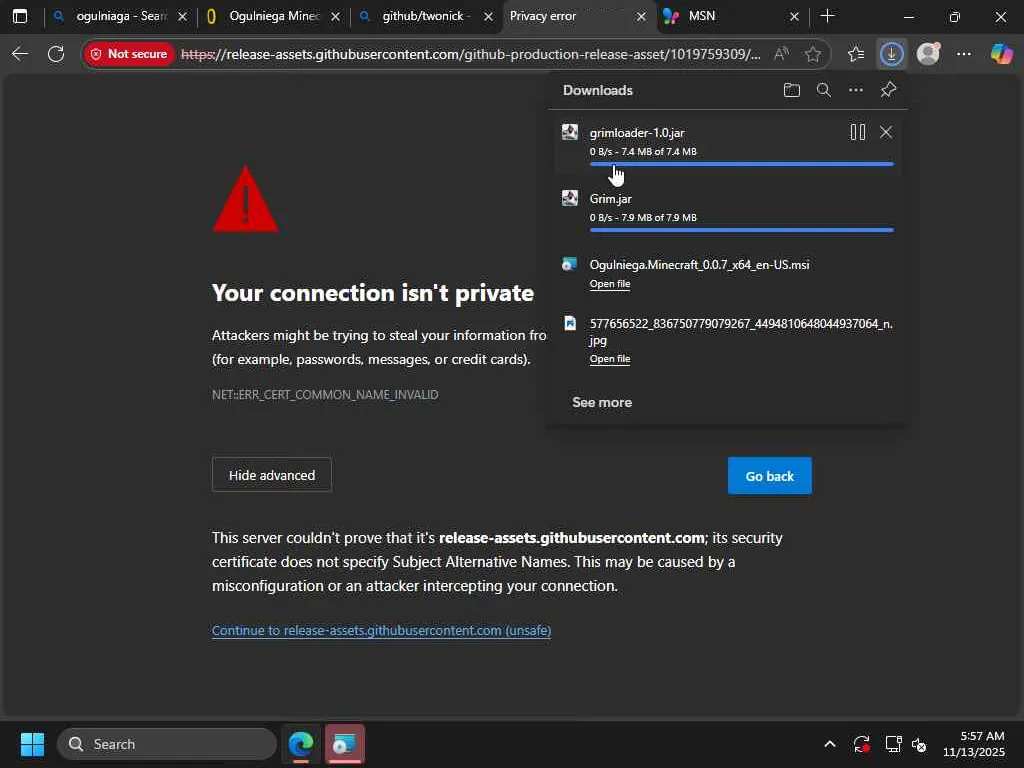1024x768 pixels.
Task: Click the Not secure badge
Action: tap(129, 54)
